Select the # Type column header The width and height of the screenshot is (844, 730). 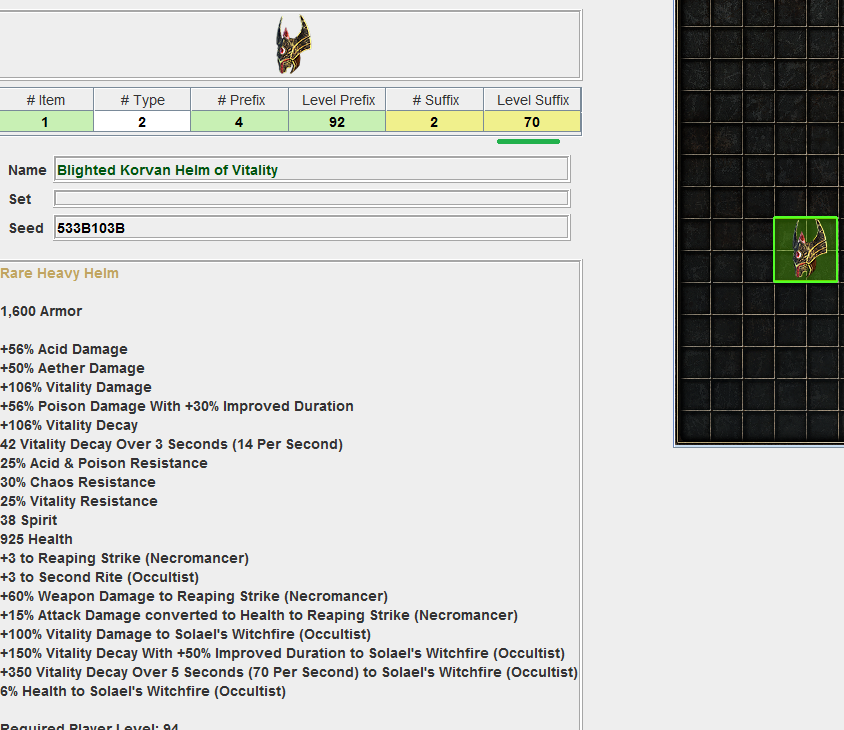click(142, 100)
